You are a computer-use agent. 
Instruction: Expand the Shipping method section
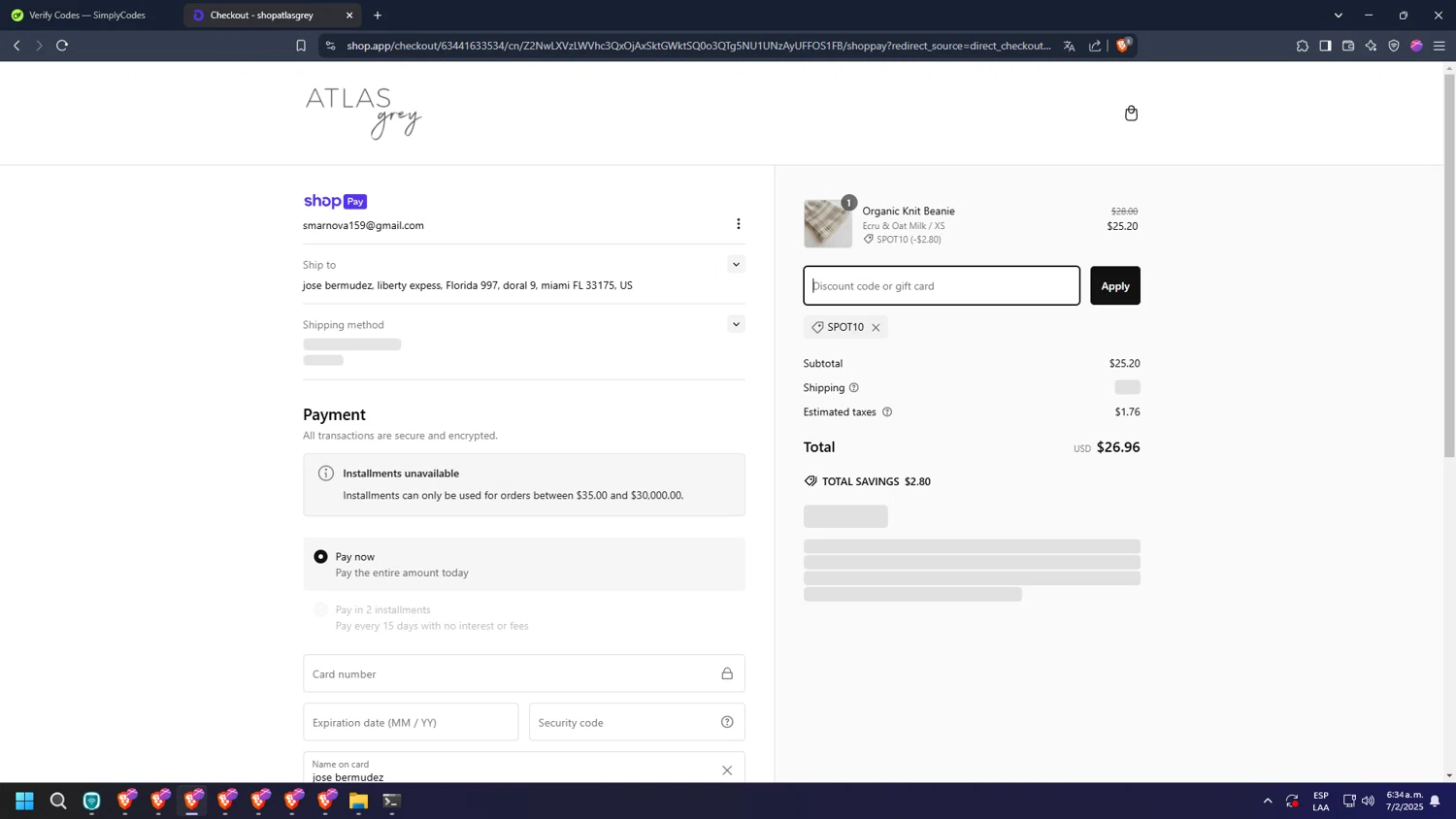pyautogui.click(x=736, y=324)
